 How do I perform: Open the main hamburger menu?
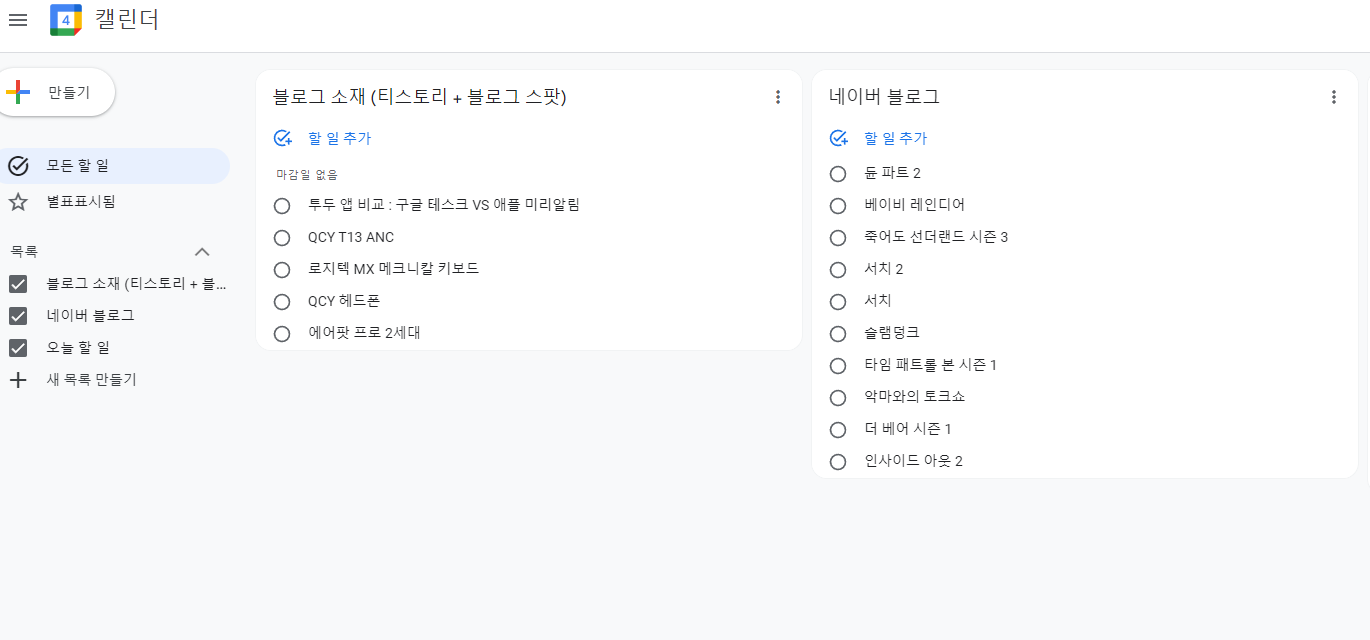(x=18, y=20)
